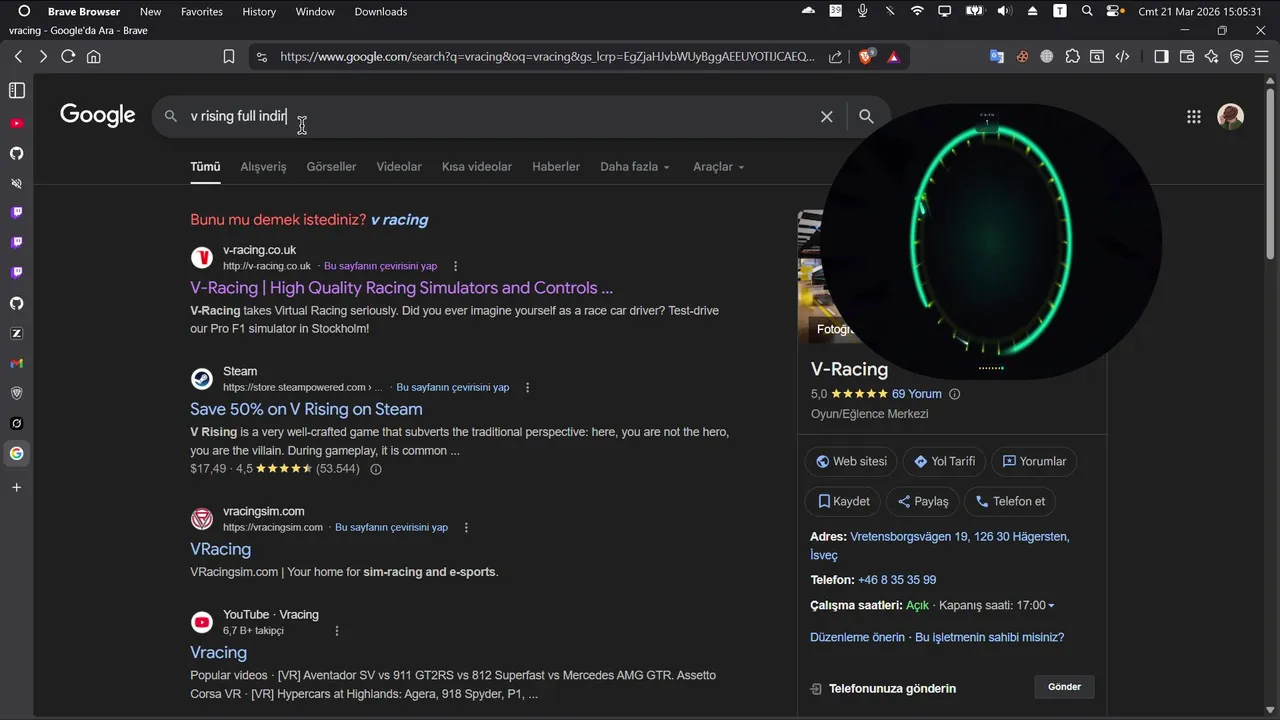Click into the Google search input field
1280x720 pixels.
coord(500,117)
